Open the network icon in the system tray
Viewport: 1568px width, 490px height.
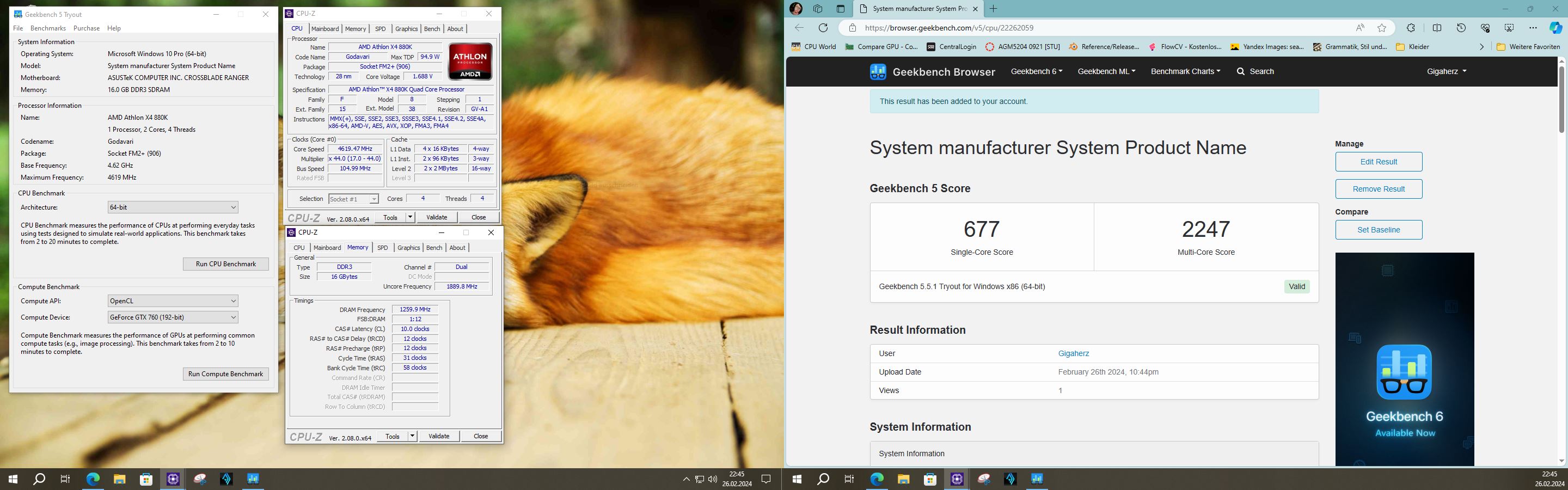pyautogui.click(x=700, y=479)
